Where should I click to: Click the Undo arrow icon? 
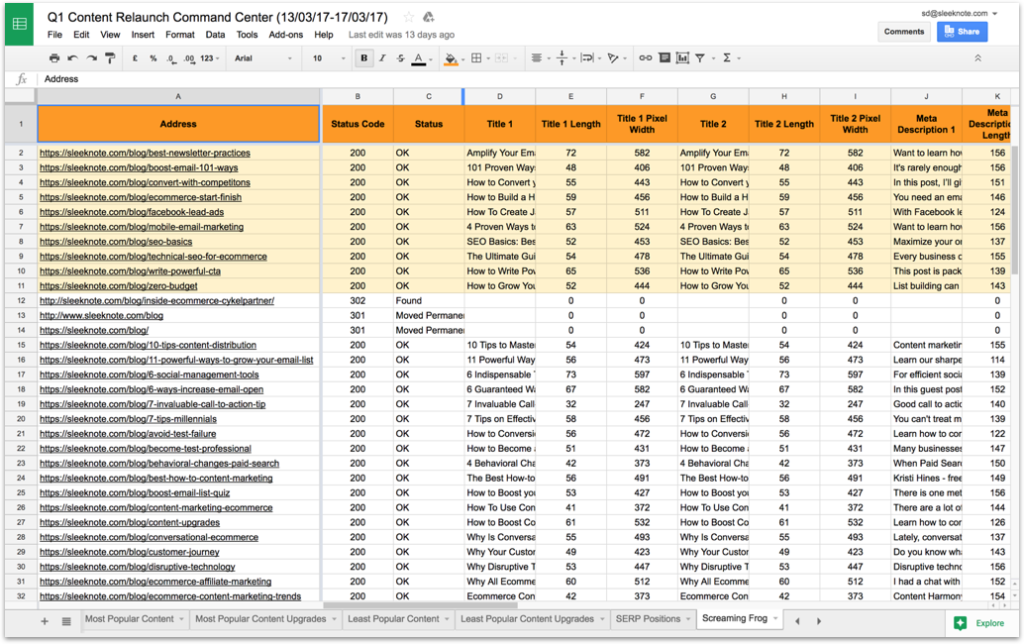pyautogui.click(x=72, y=58)
